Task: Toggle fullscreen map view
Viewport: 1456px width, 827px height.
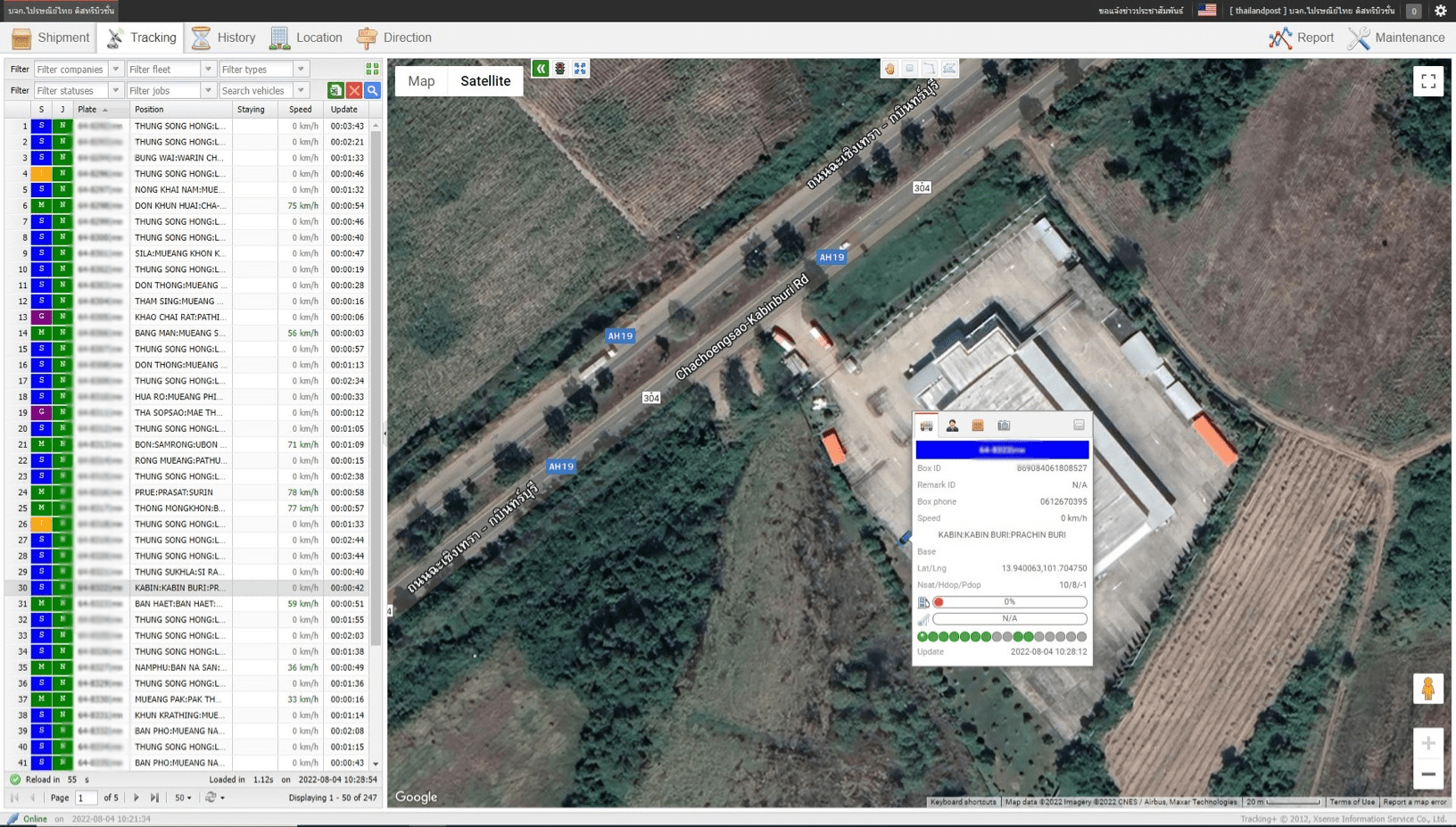Action: point(1428,80)
